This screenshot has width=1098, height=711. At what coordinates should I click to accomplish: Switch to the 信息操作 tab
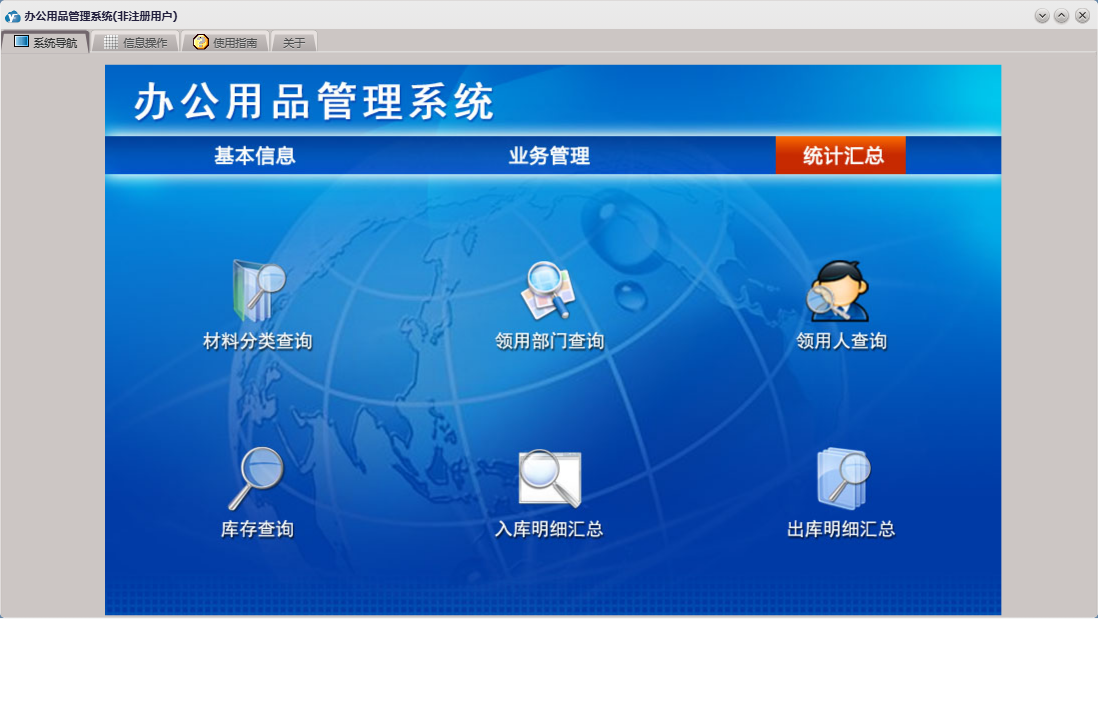[136, 42]
